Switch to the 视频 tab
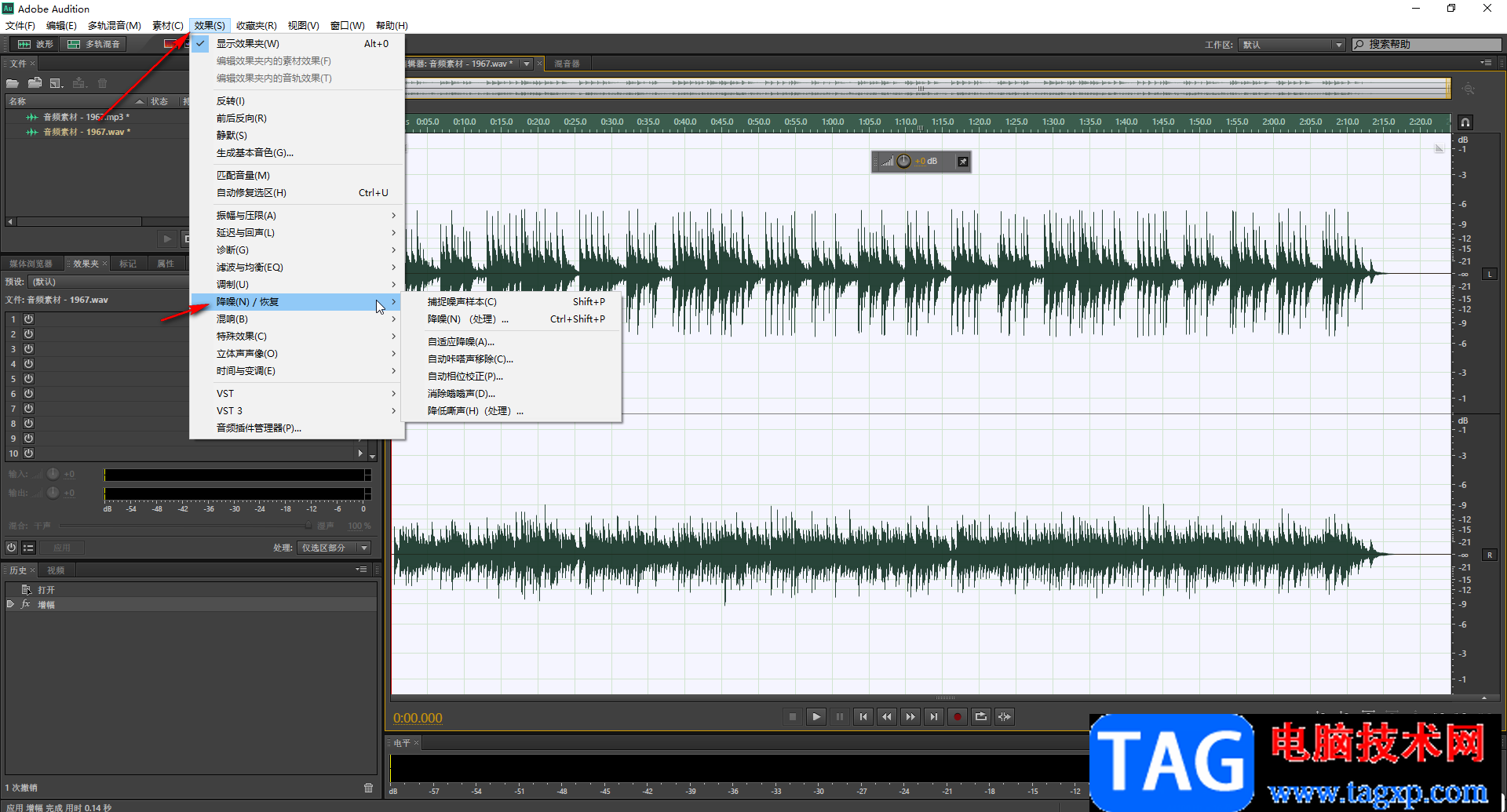 pos(56,570)
